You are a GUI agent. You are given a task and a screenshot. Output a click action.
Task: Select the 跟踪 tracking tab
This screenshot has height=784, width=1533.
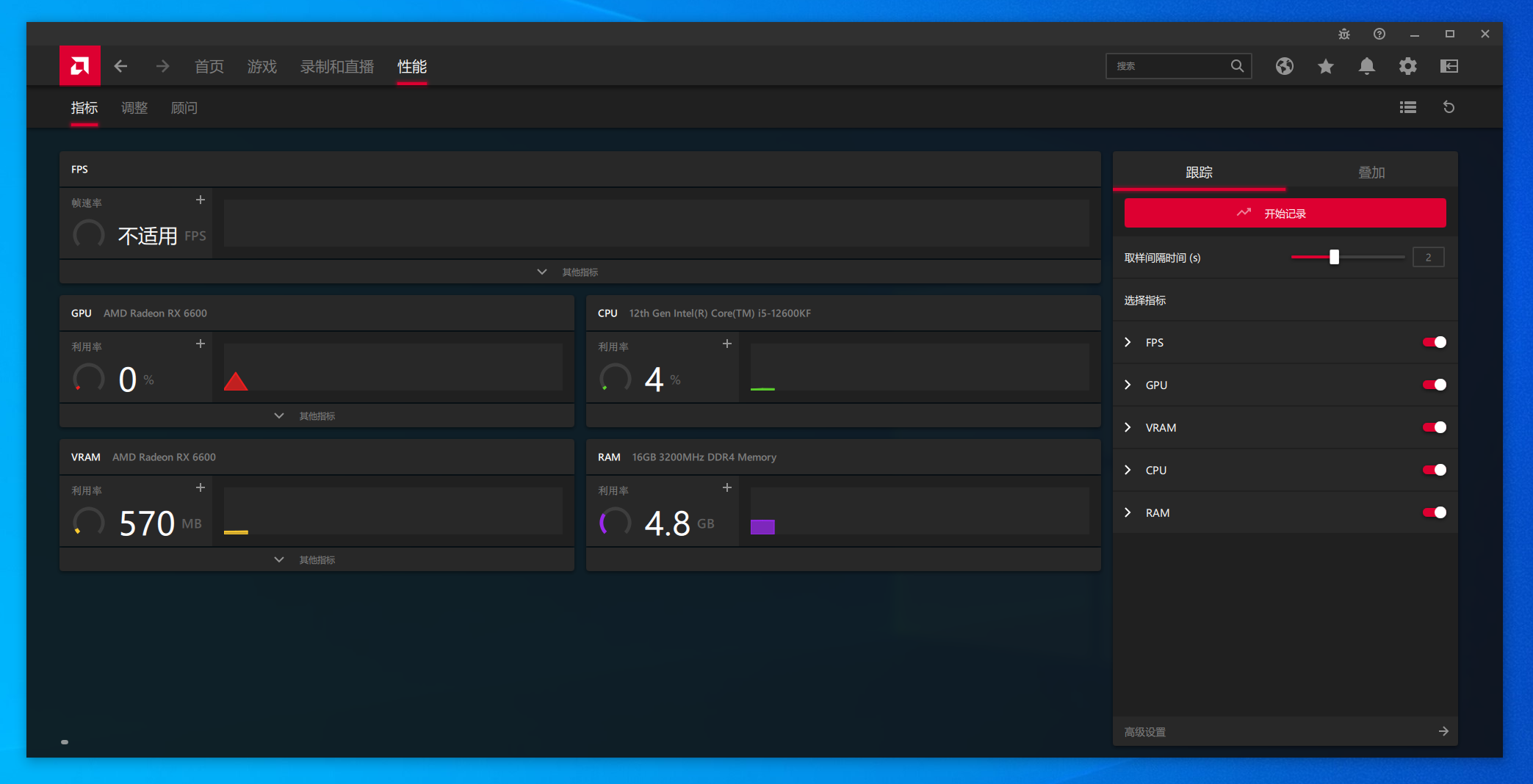pos(1199,173)
